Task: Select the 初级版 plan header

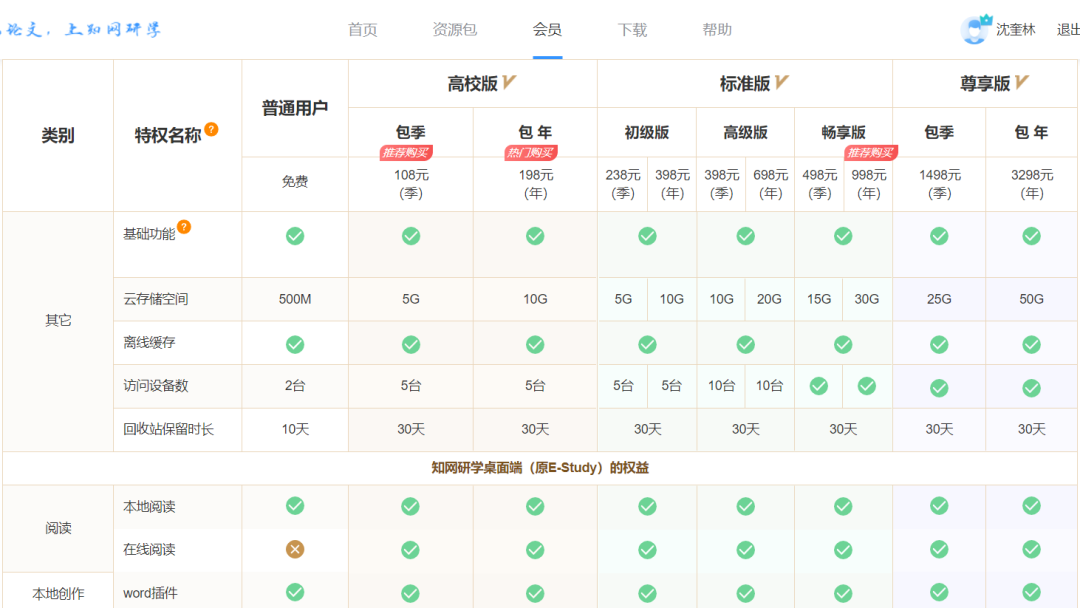Action: pos(647,132)
